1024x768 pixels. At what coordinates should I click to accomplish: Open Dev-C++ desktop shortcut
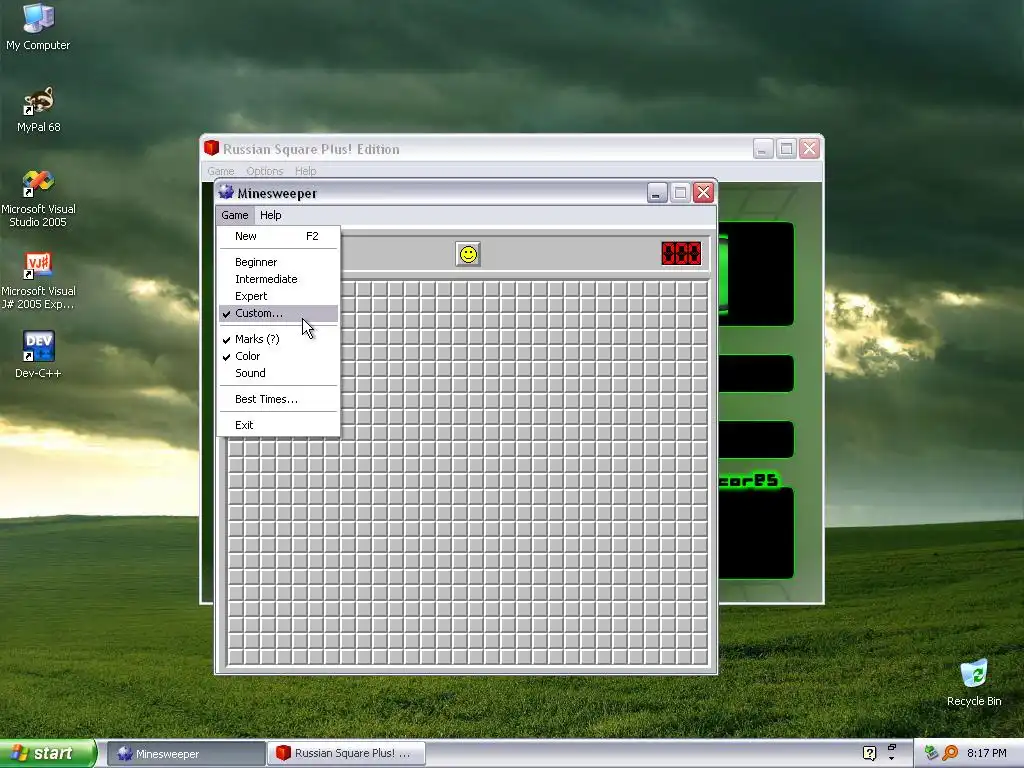click(x=38, y=355)
